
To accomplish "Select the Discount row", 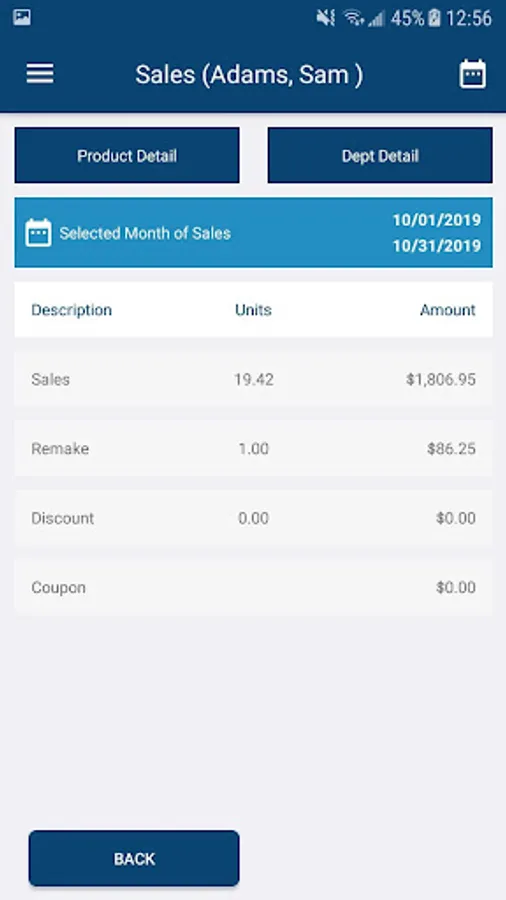I will coord(253,518).
